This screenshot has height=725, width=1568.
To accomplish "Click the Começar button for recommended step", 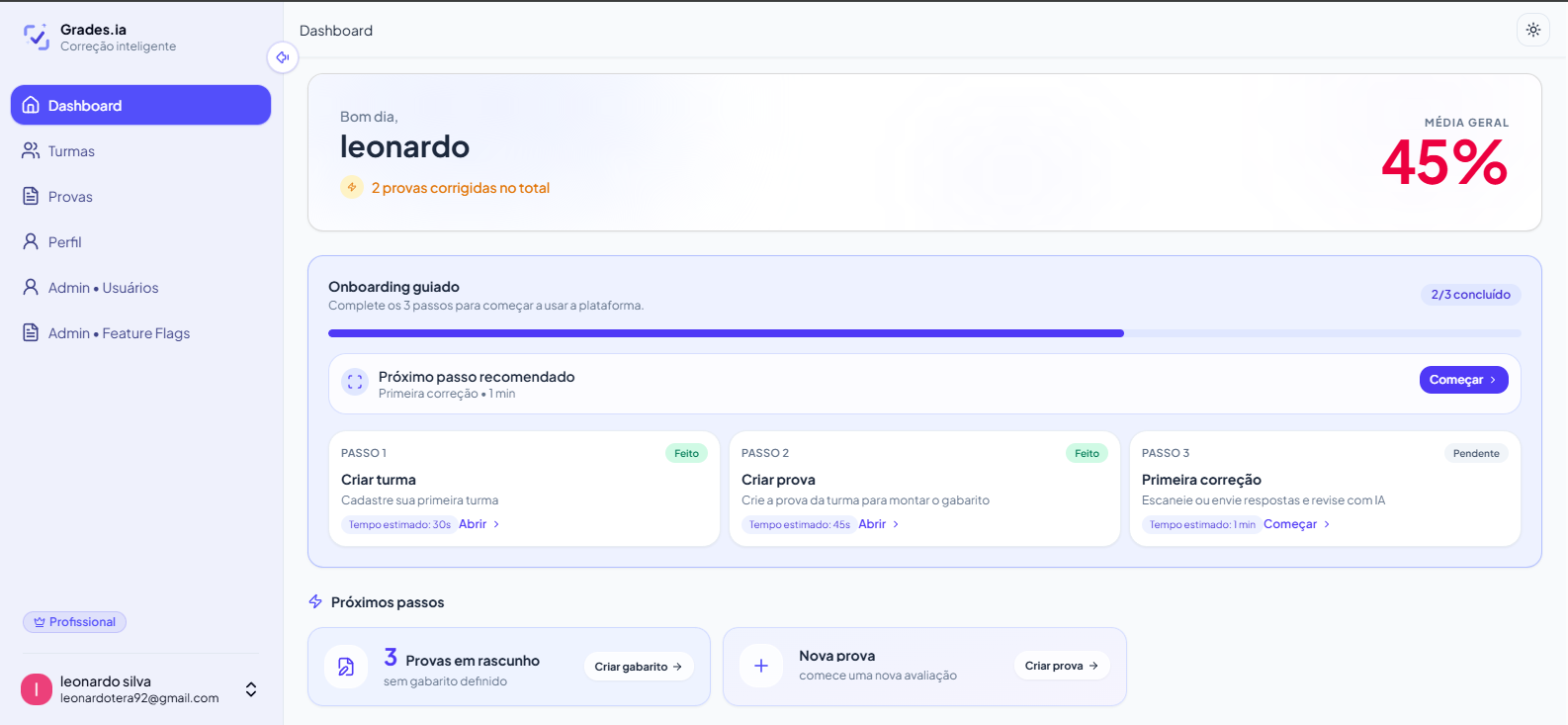I will 1463,380.
